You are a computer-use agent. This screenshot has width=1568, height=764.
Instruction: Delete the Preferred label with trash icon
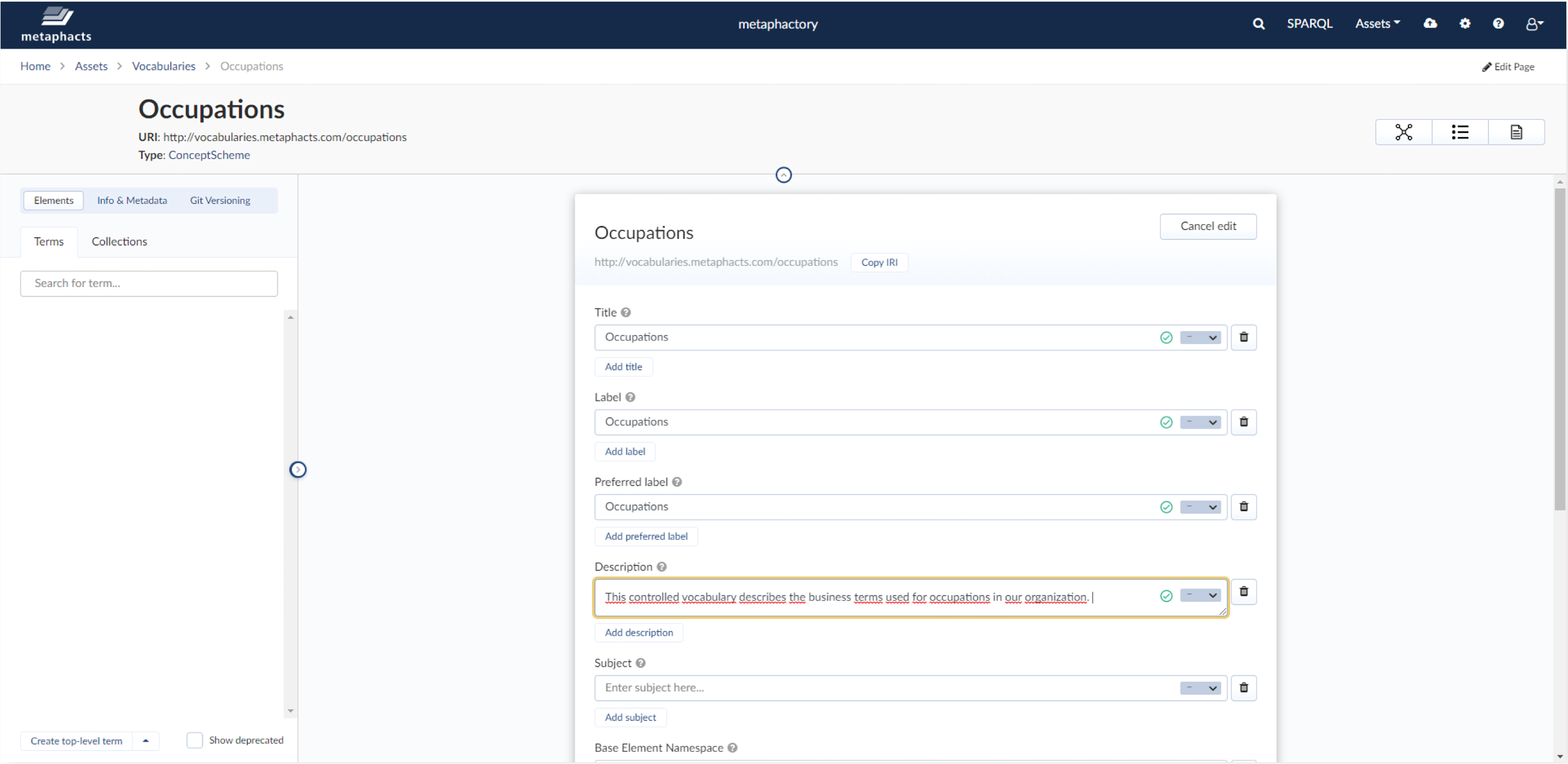click(1244, 507)
